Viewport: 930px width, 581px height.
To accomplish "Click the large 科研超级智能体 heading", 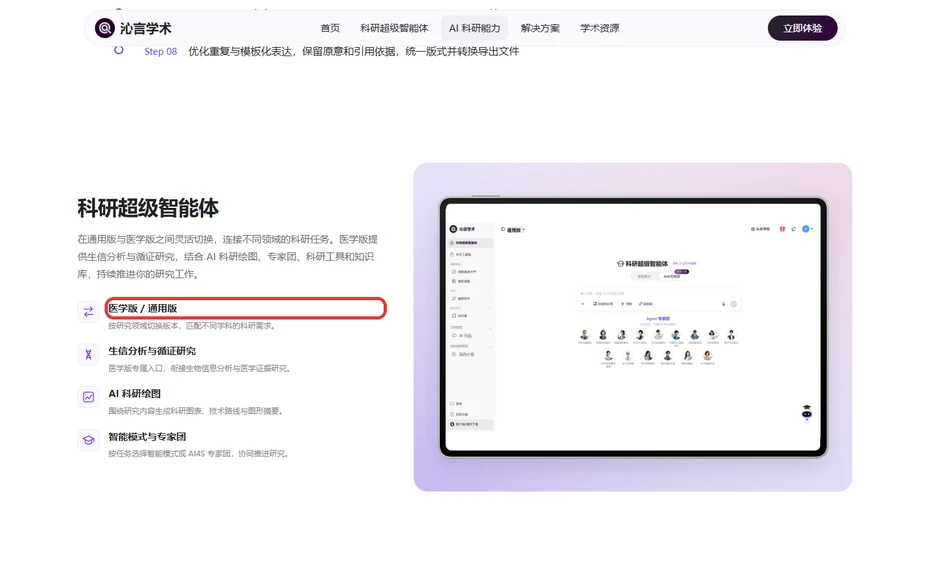I will tap(148, 208).
